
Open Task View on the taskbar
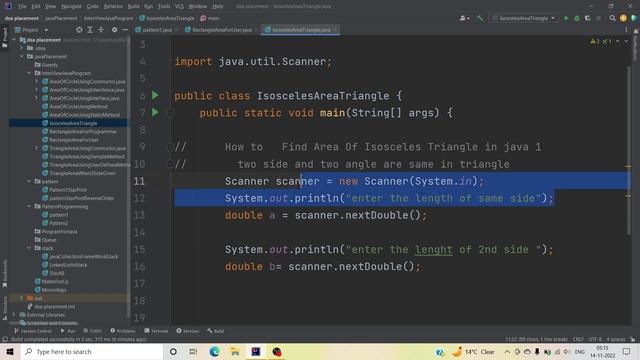click(193, 351)
